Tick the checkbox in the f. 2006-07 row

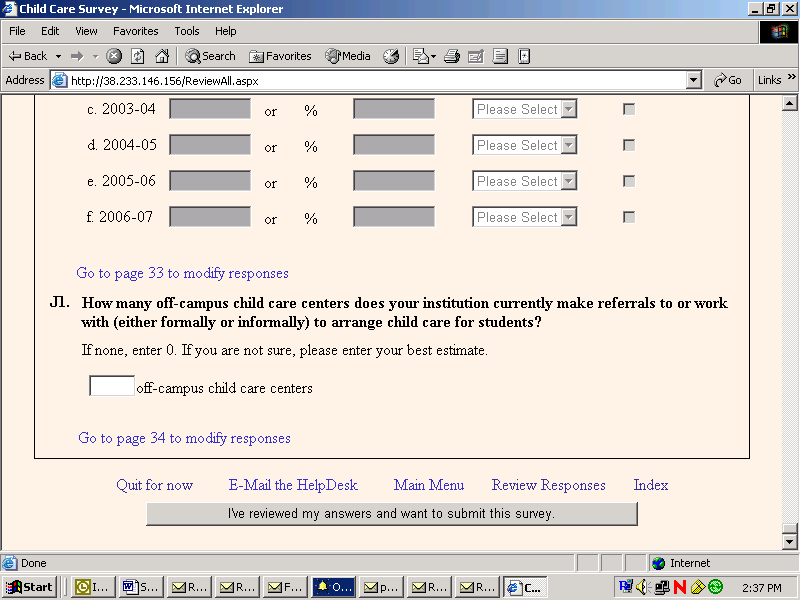(629, 217)
